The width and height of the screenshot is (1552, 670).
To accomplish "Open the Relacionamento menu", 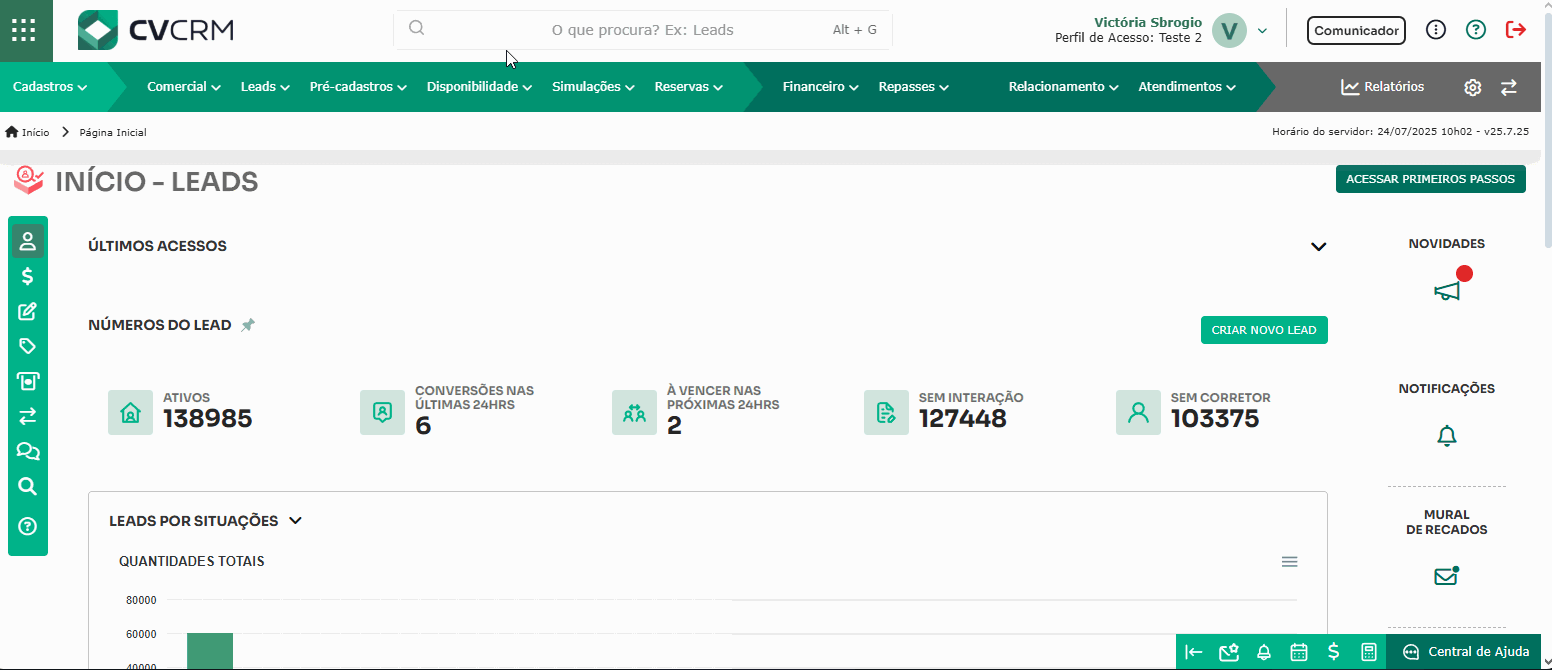I will (1064, 87).
